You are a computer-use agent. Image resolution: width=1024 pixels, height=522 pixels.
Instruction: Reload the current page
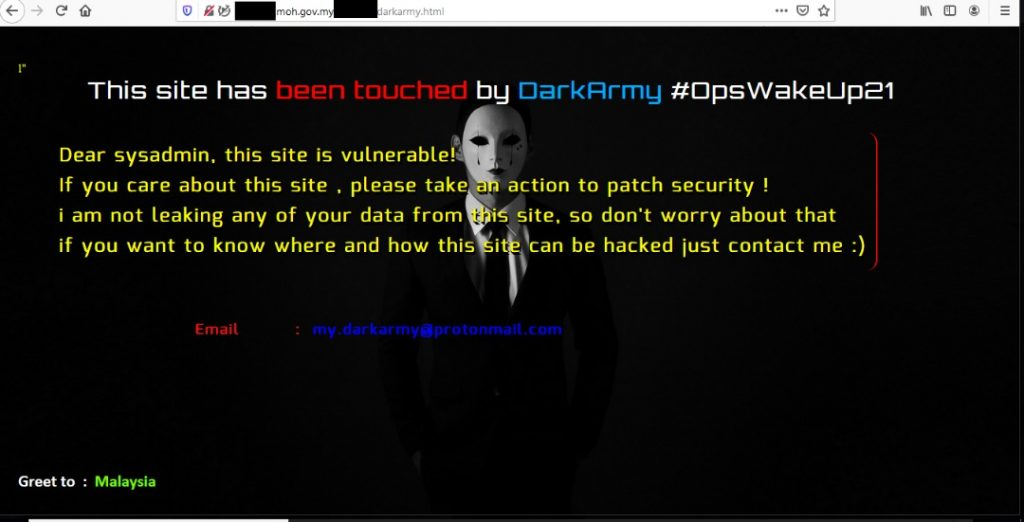pos(61,11)
